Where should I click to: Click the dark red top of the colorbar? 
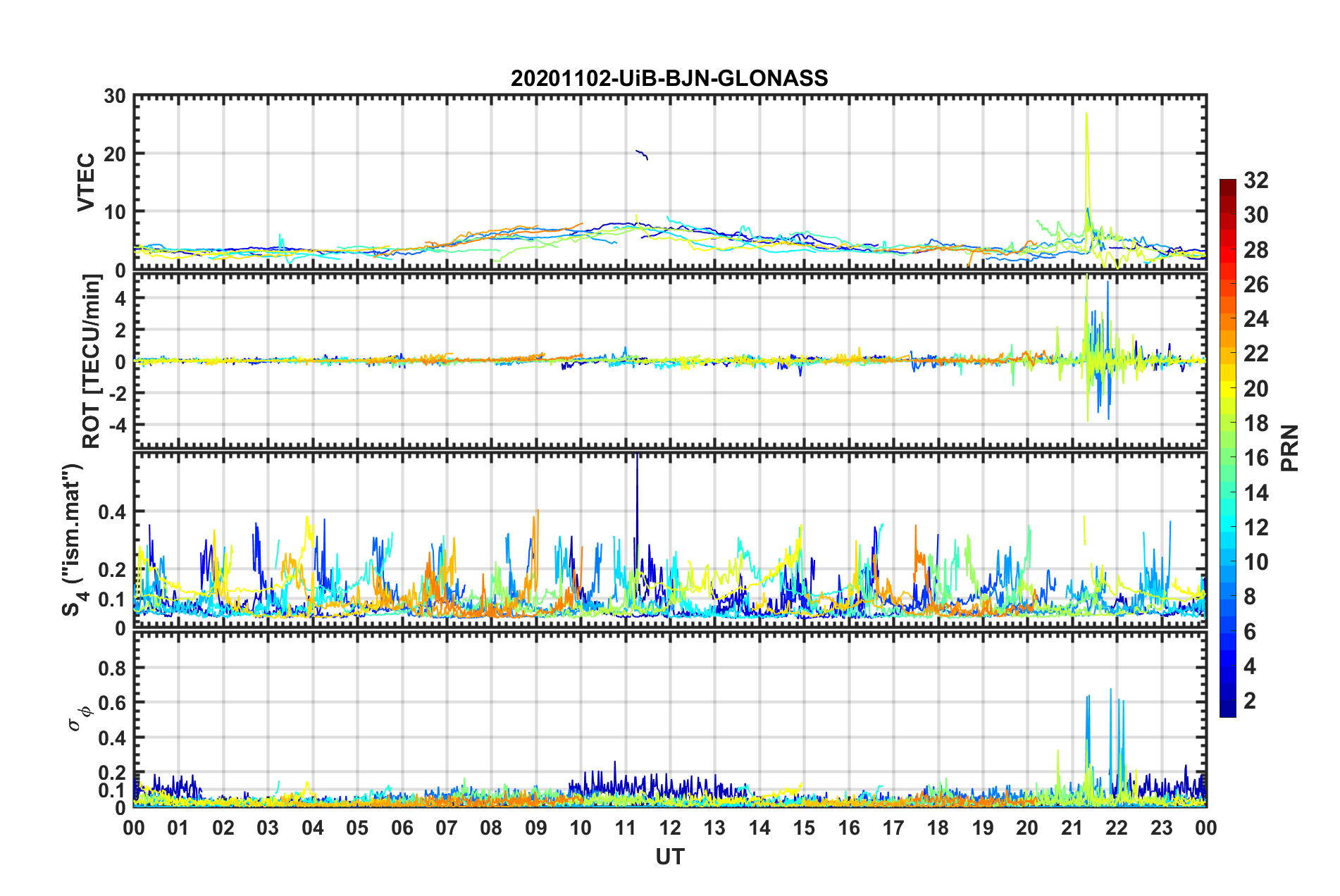[1227, 185]
